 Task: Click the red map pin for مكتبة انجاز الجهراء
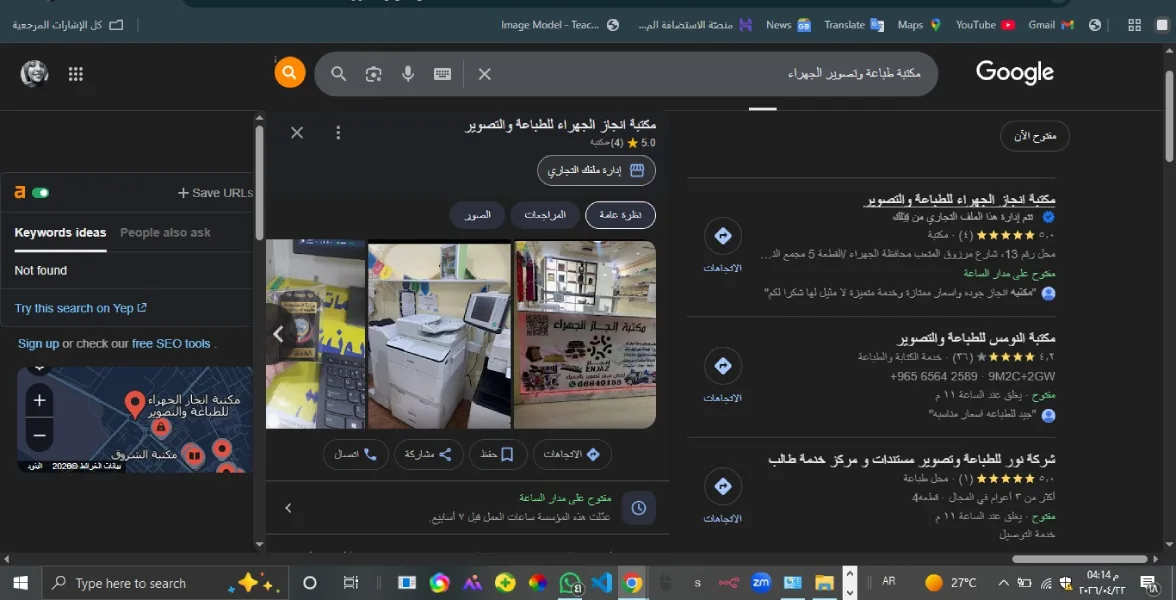pyautogui.click(x=134, y=404)
